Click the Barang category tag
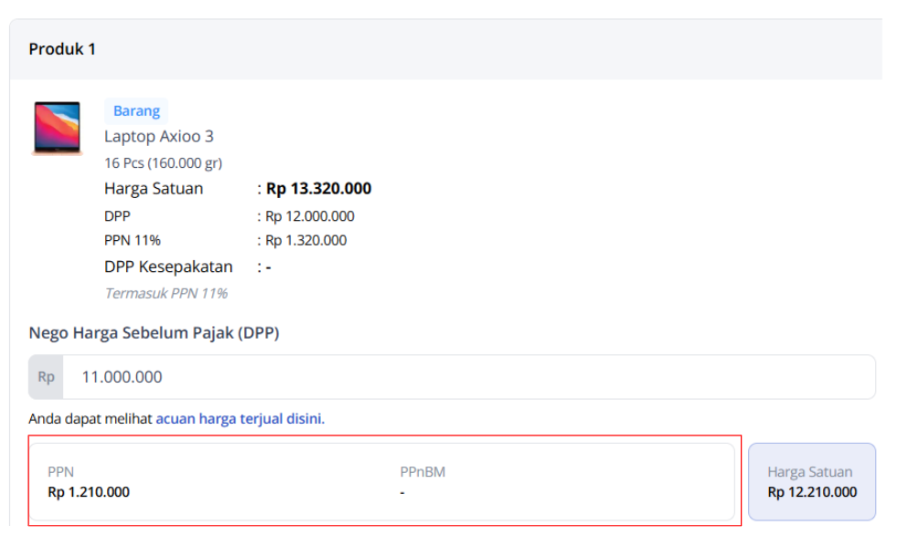Image resolution: width=901 pixels, height=544 pixels. click(x=136, y=111)
